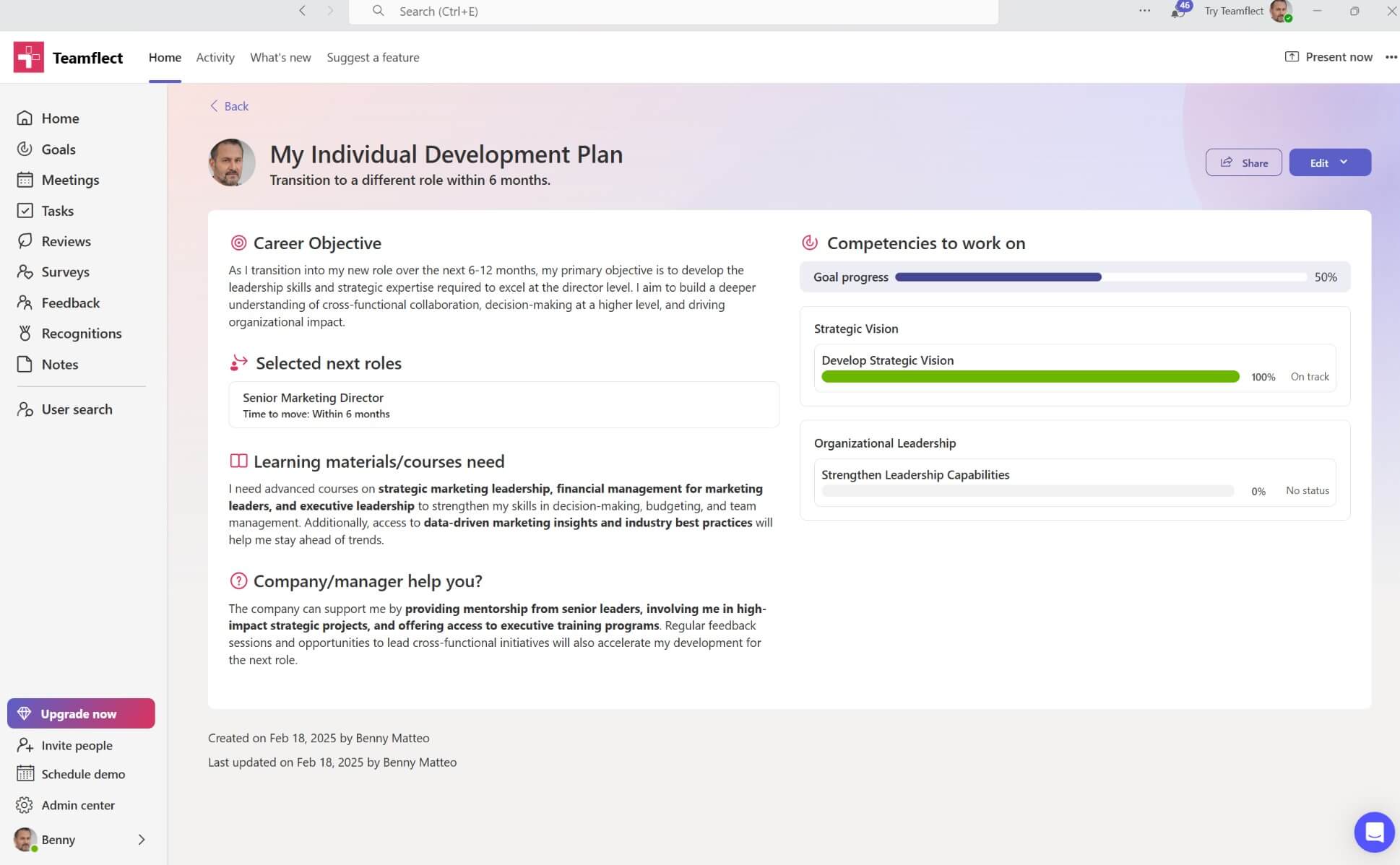1400x865 pixels.
Task: Click the Upgrade now button
Action: point(81,713)
